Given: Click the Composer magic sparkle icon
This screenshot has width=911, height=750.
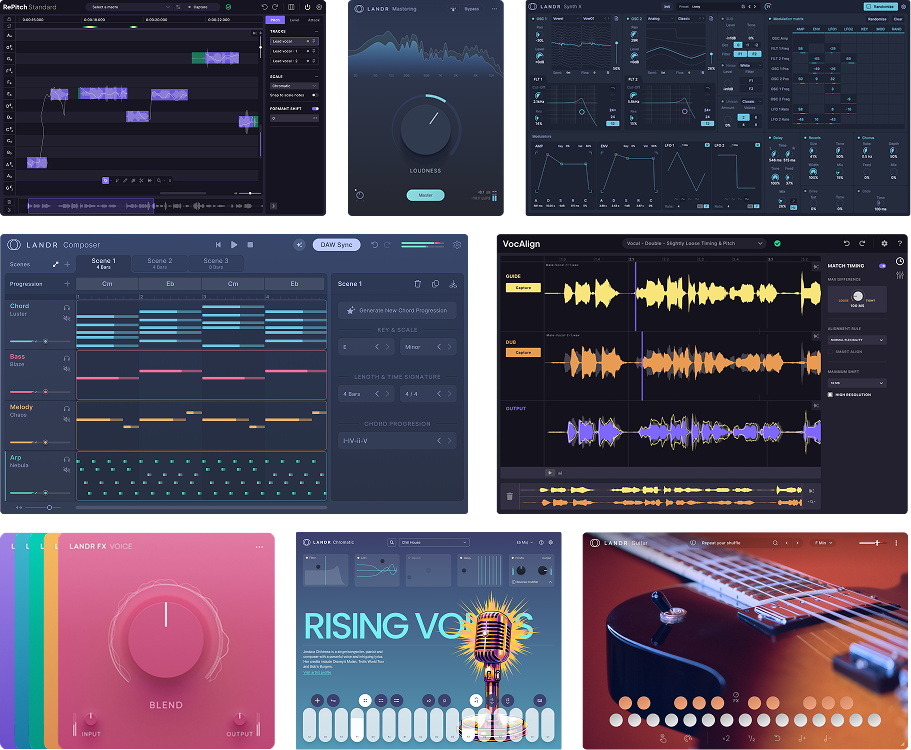Looking at the screenshot, I should click(299, 245).
